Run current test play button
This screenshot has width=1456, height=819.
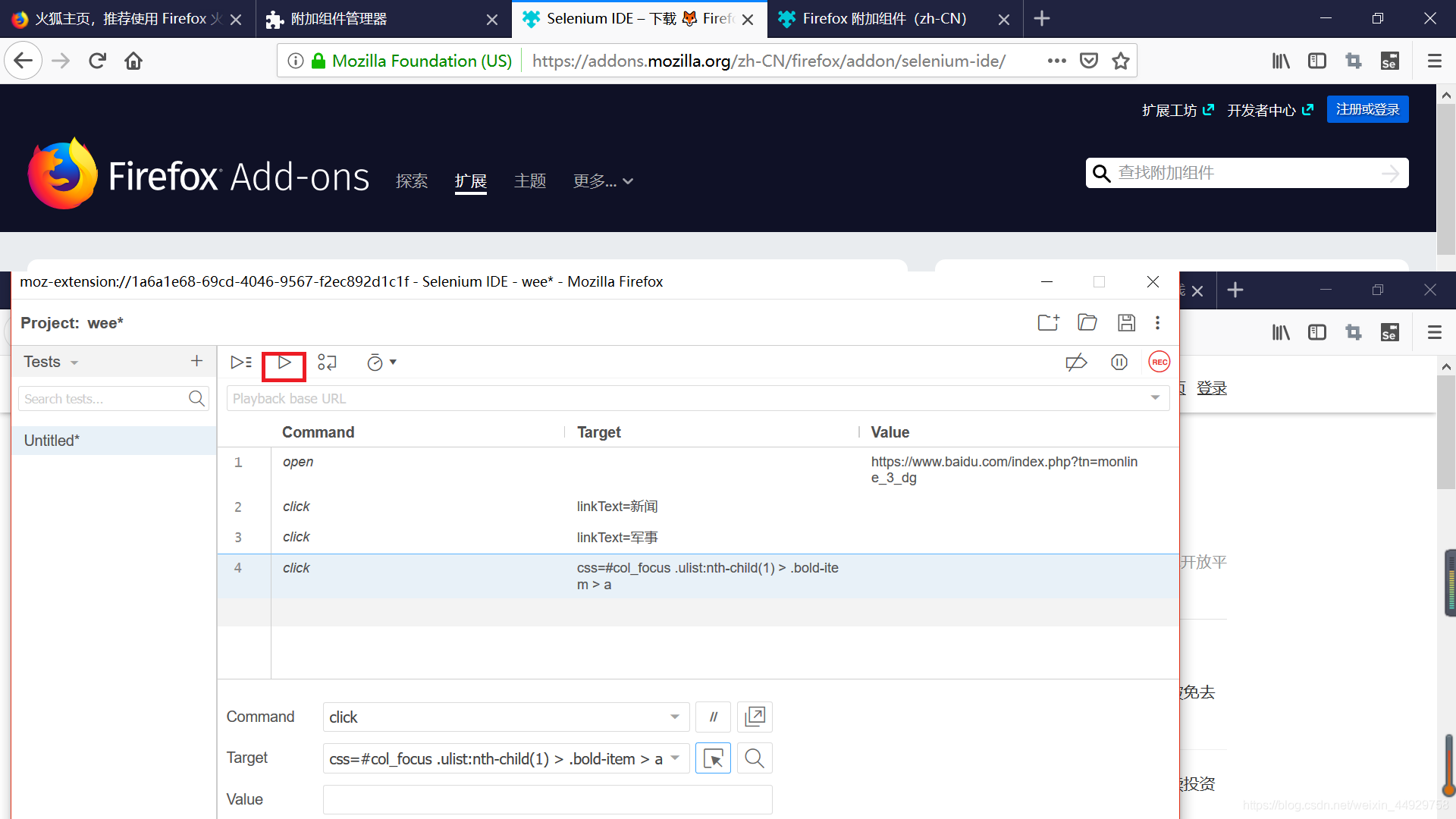284,362
